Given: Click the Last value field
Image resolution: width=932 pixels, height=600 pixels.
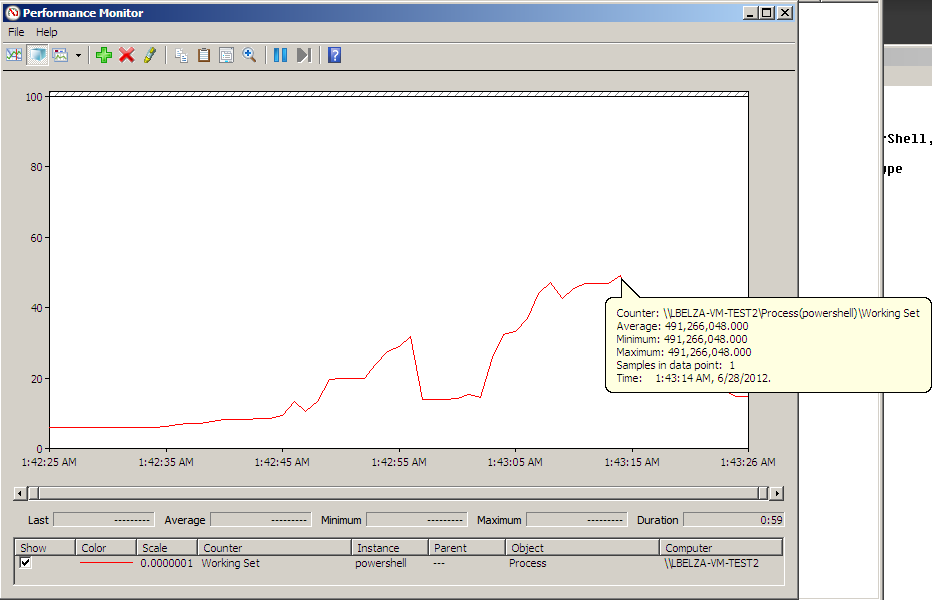Looking at the screenshot, I should click(104, 520).
